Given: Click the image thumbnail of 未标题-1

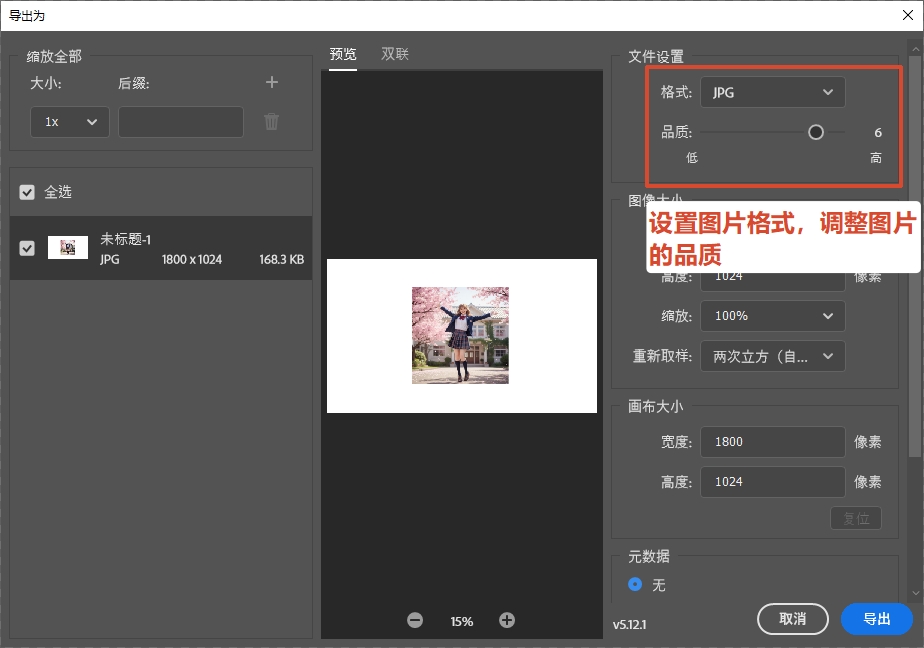Looking at the screenshot, I should click(x=68, y=246).
